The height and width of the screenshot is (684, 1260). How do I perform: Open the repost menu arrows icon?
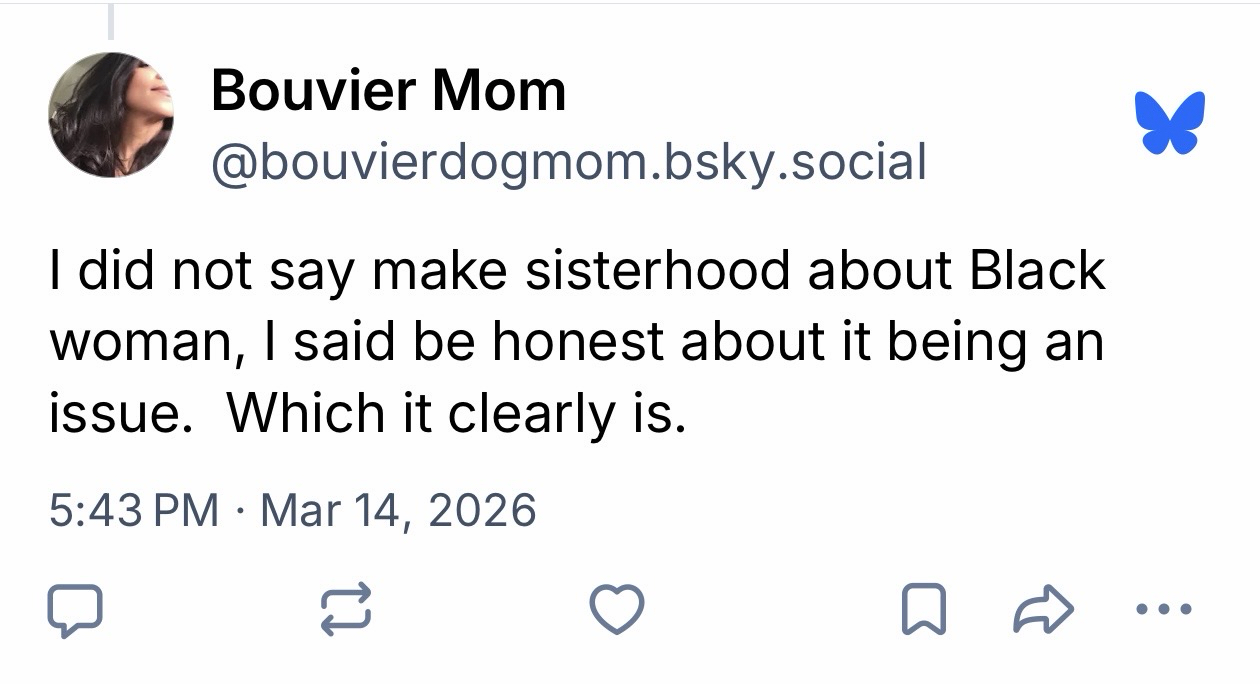pos(346,609)
